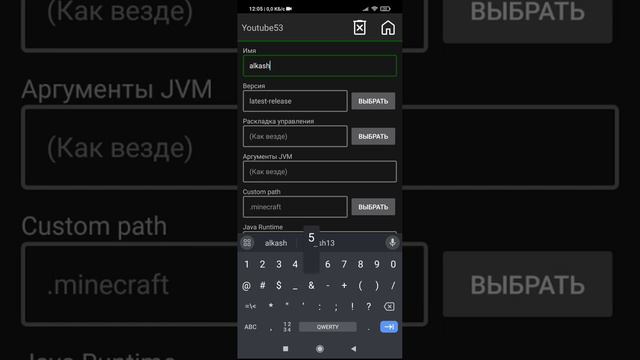The image size is (640, 360).
Task: Tap the ? question mark key
Action: pyautogui.click(x=369, y=307)
